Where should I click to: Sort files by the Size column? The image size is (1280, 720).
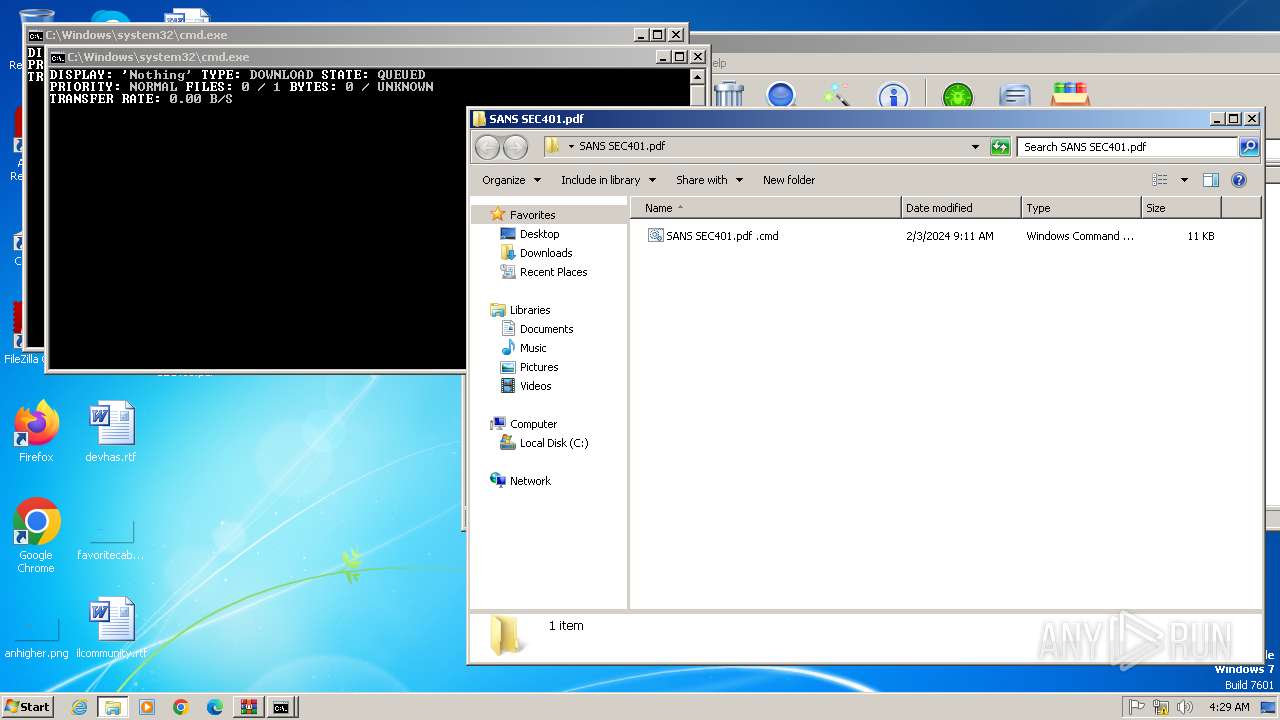click(1181, 208)
